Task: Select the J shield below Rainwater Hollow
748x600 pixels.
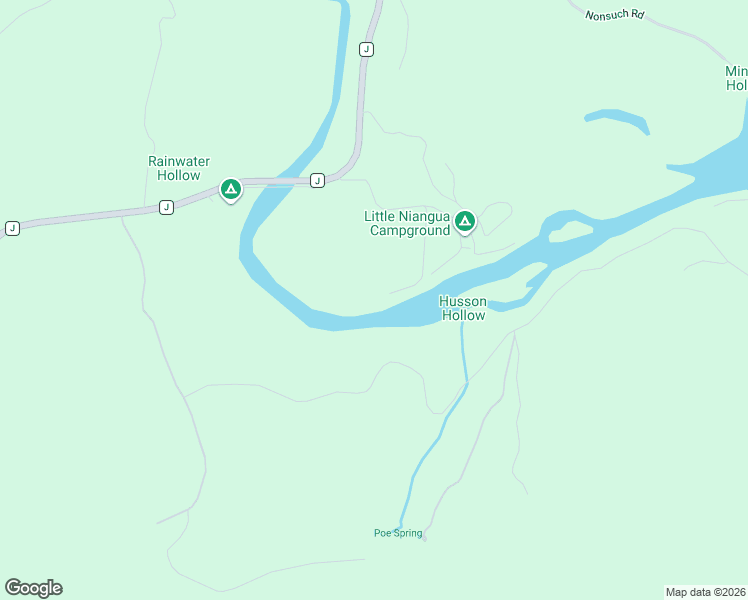Action: (166, 207)
